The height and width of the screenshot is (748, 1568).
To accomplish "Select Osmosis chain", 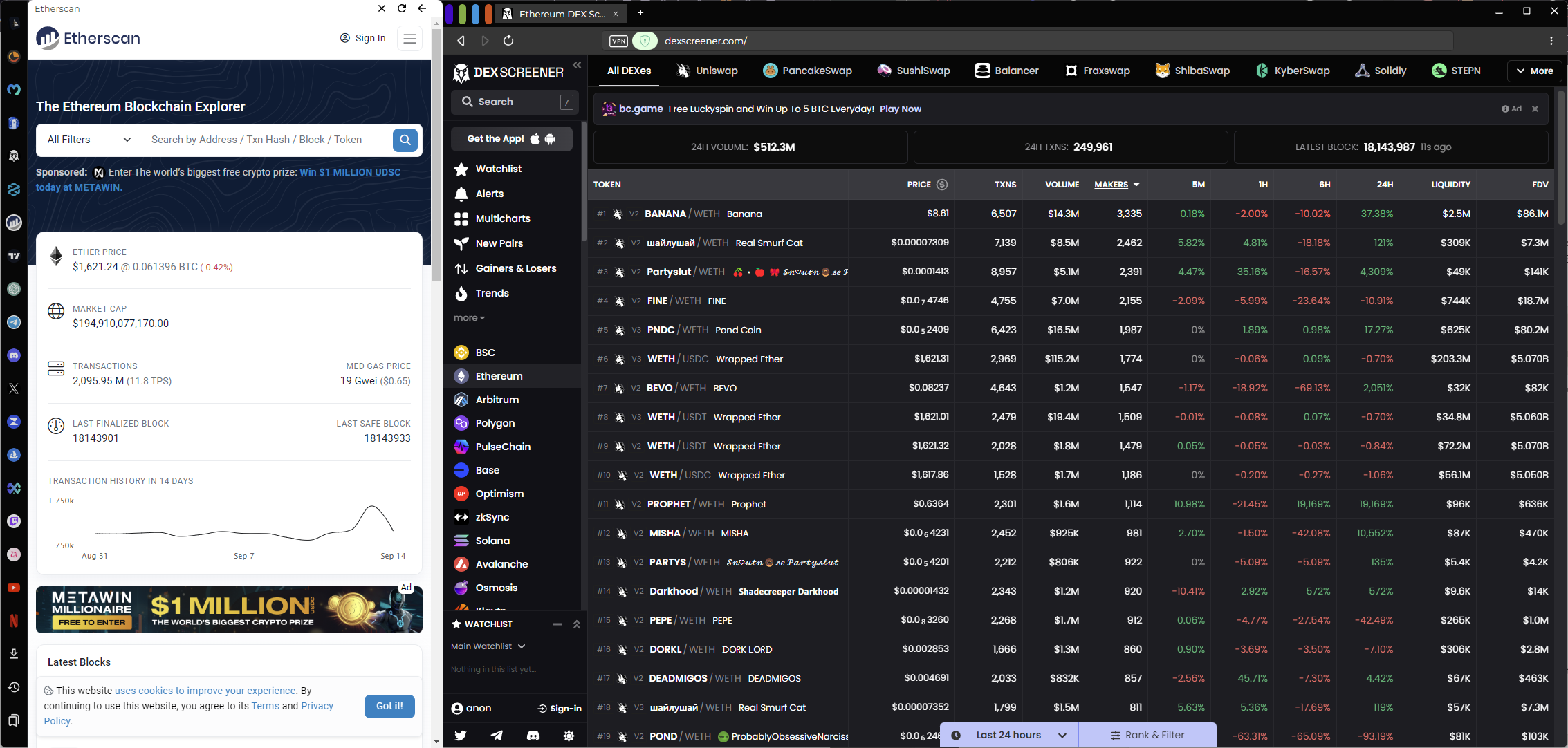I will tap(496, 588).
